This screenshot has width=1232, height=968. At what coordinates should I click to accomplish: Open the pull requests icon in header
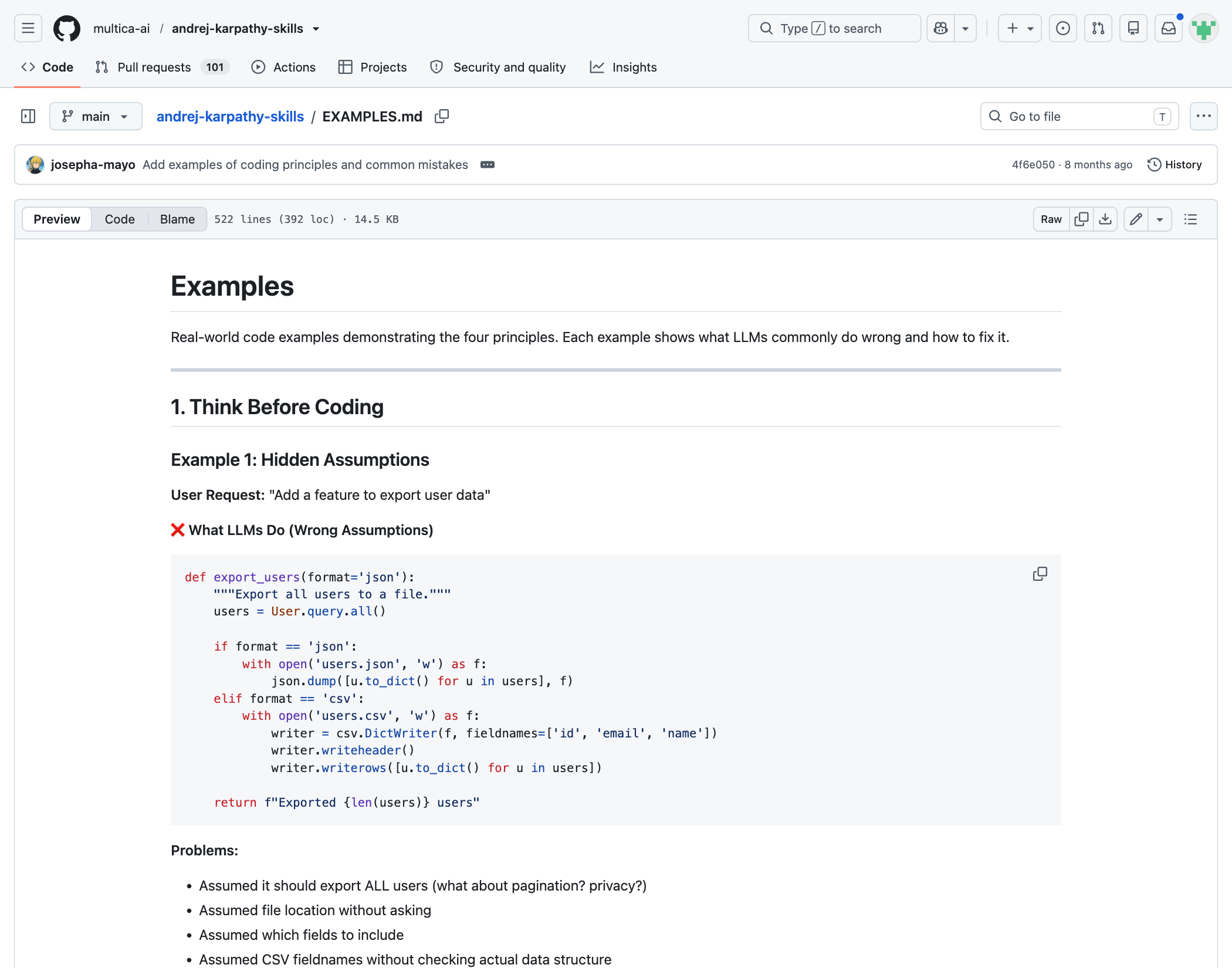click(x=1098, y=28)
